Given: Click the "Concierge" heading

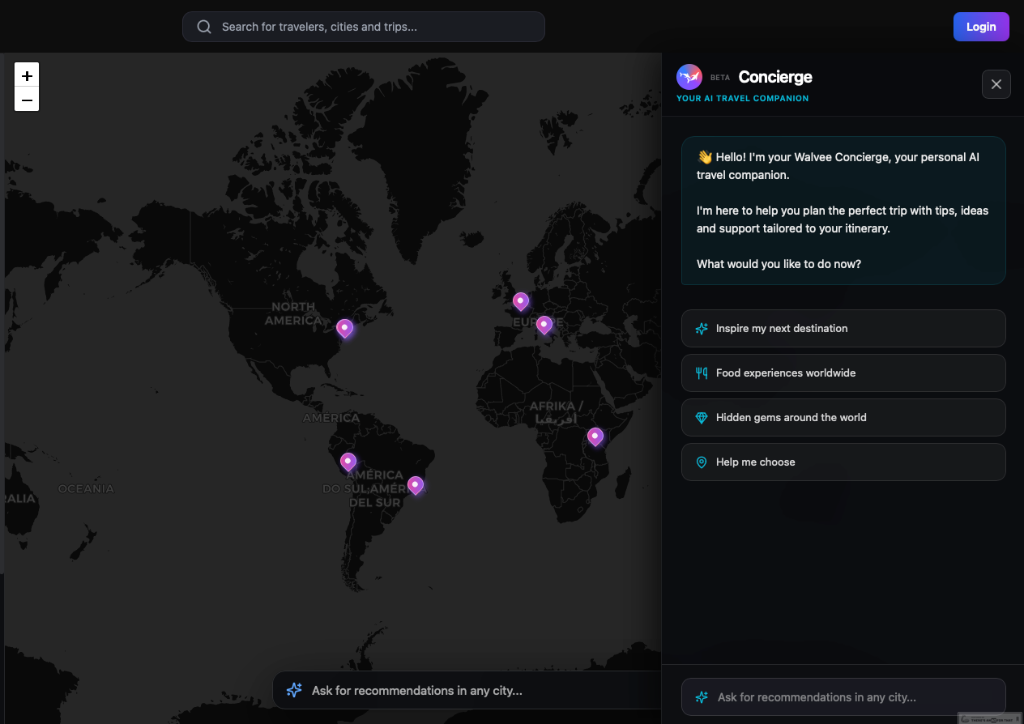Looking at the screenshot, I should point(775,77).
